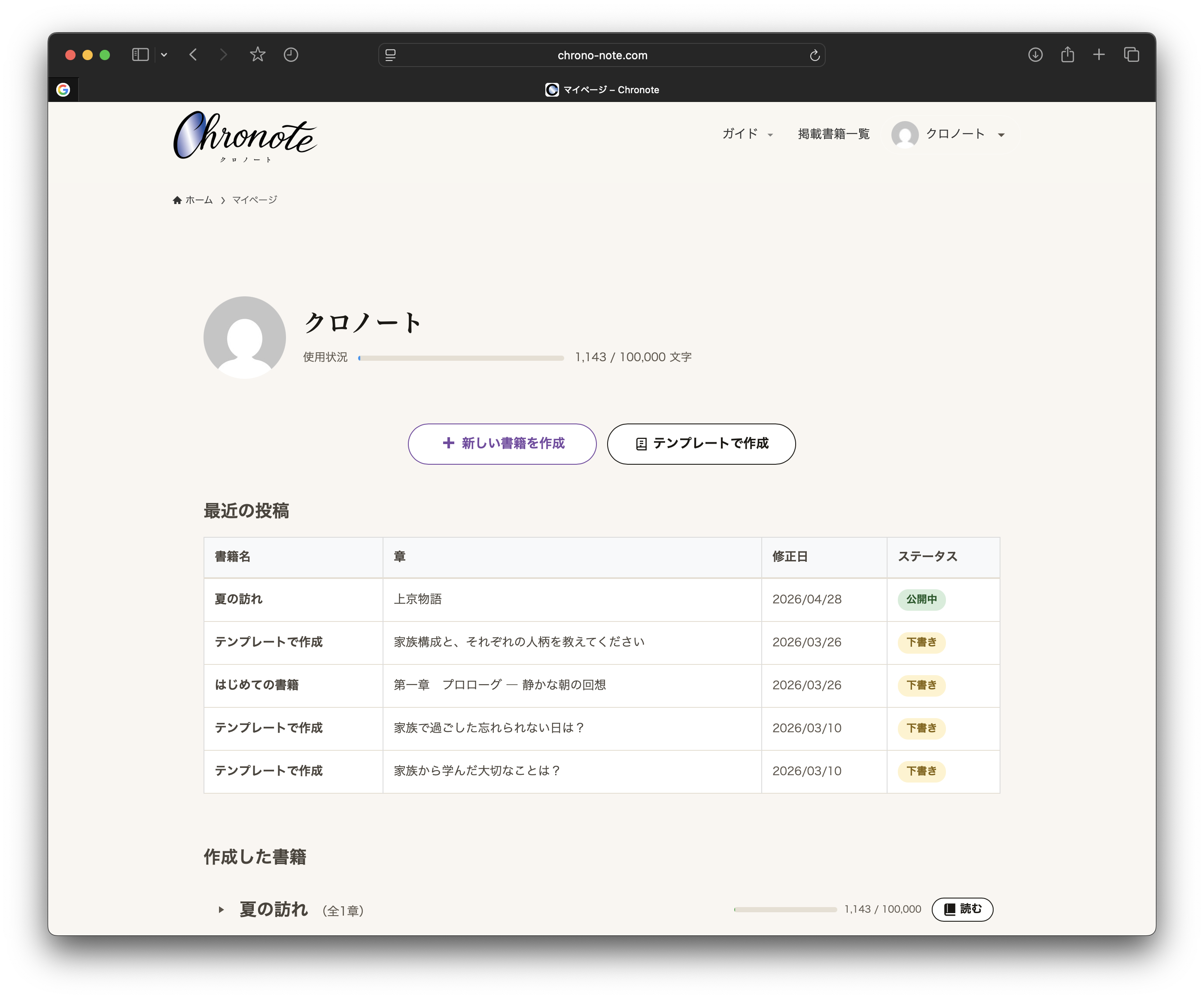Click the 1,143 / 100,000 文字 count
The height and width of the screenshot is (999, 1204).
[x=633, y=357]
